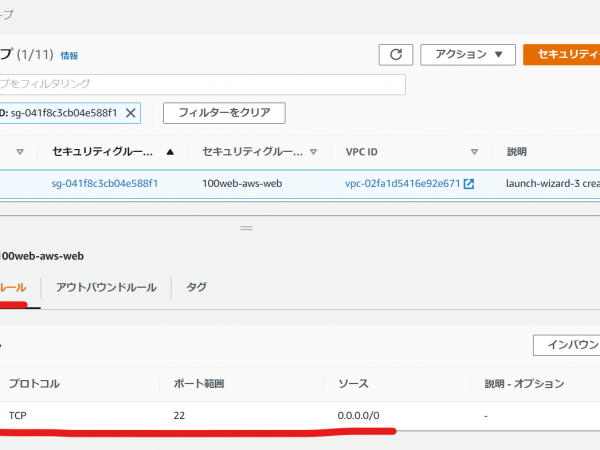
Task: Click the TCP protocol cell
Action: click(18, 416)
